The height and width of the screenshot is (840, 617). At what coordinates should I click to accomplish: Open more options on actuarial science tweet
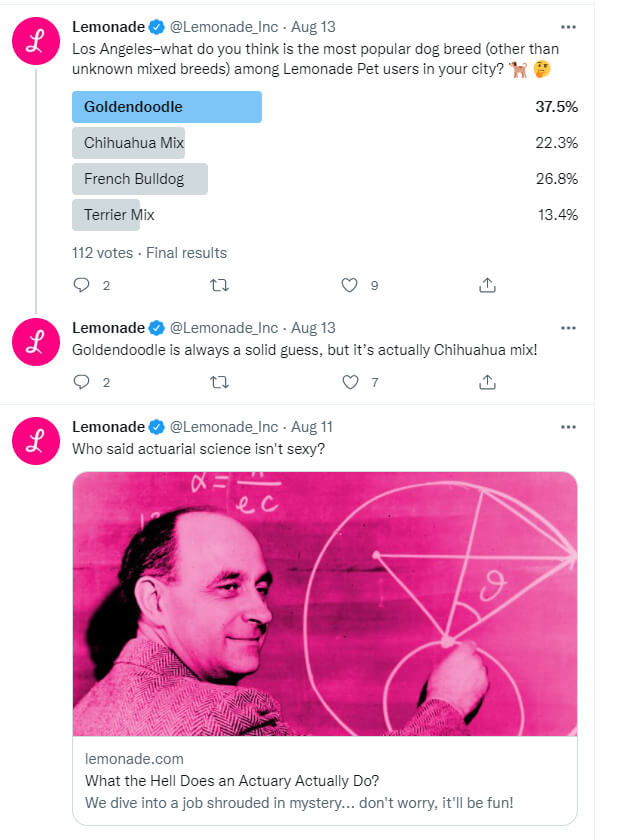tap(568, 427)
